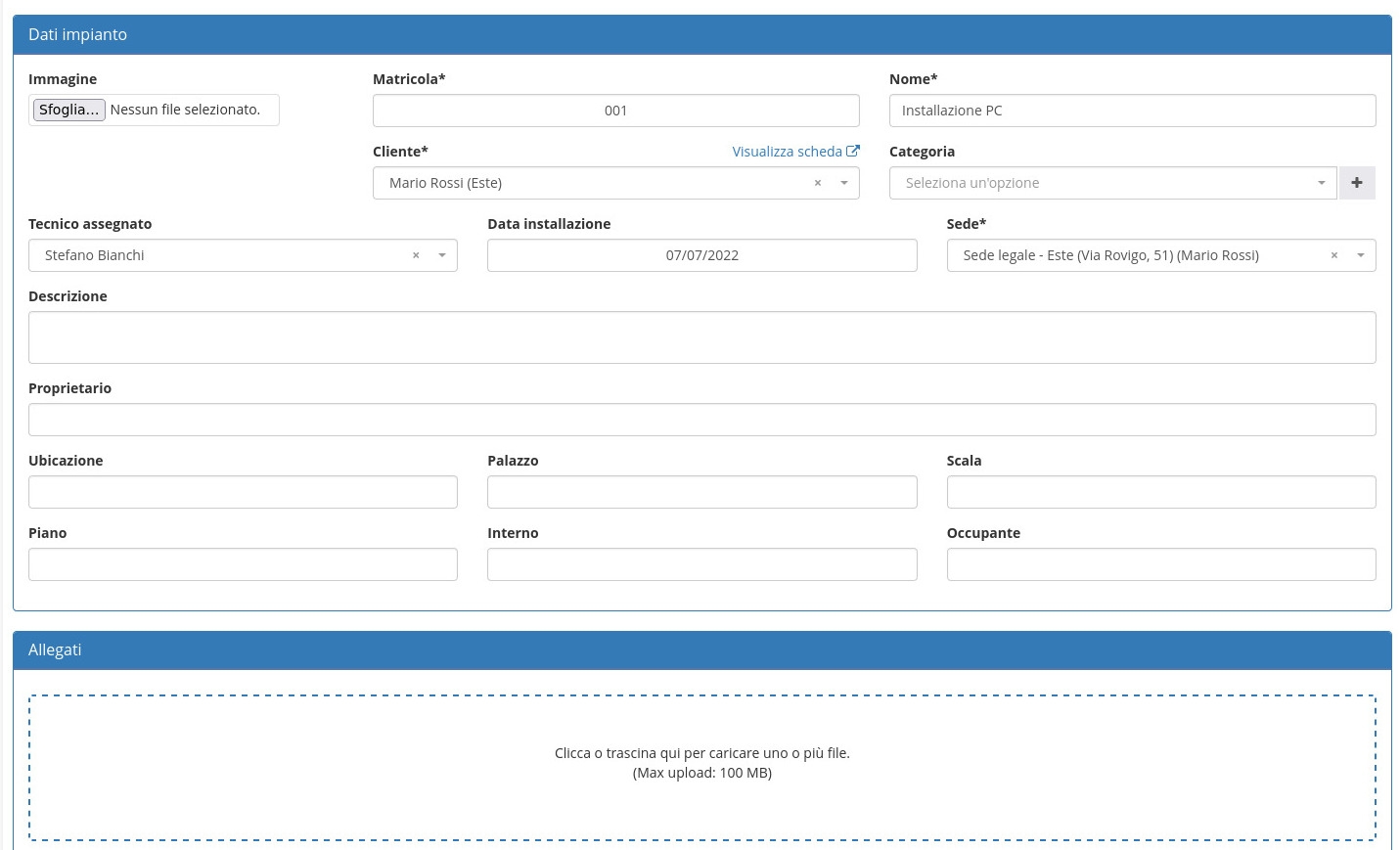This screenshot has width=1400, height=850.
Task: Focus the Proprietario input field
Action: pyautogui.click(x=701, y=420)
